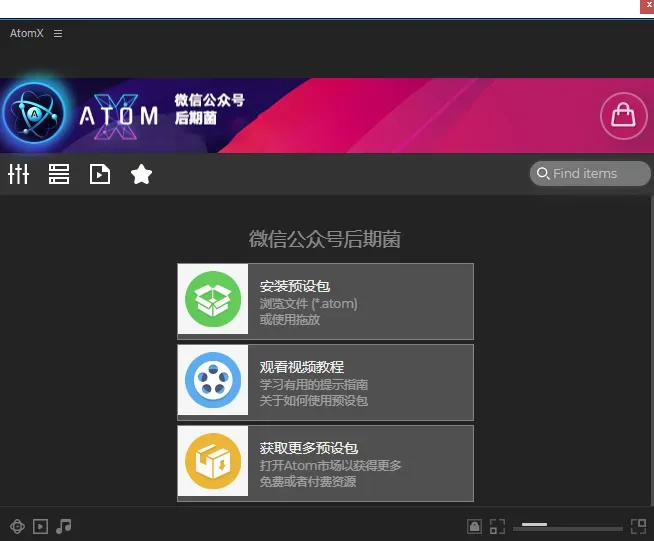The image size is (654, 541).
Task: Open the Atom market shopping bag
Action: pos(623,116)
